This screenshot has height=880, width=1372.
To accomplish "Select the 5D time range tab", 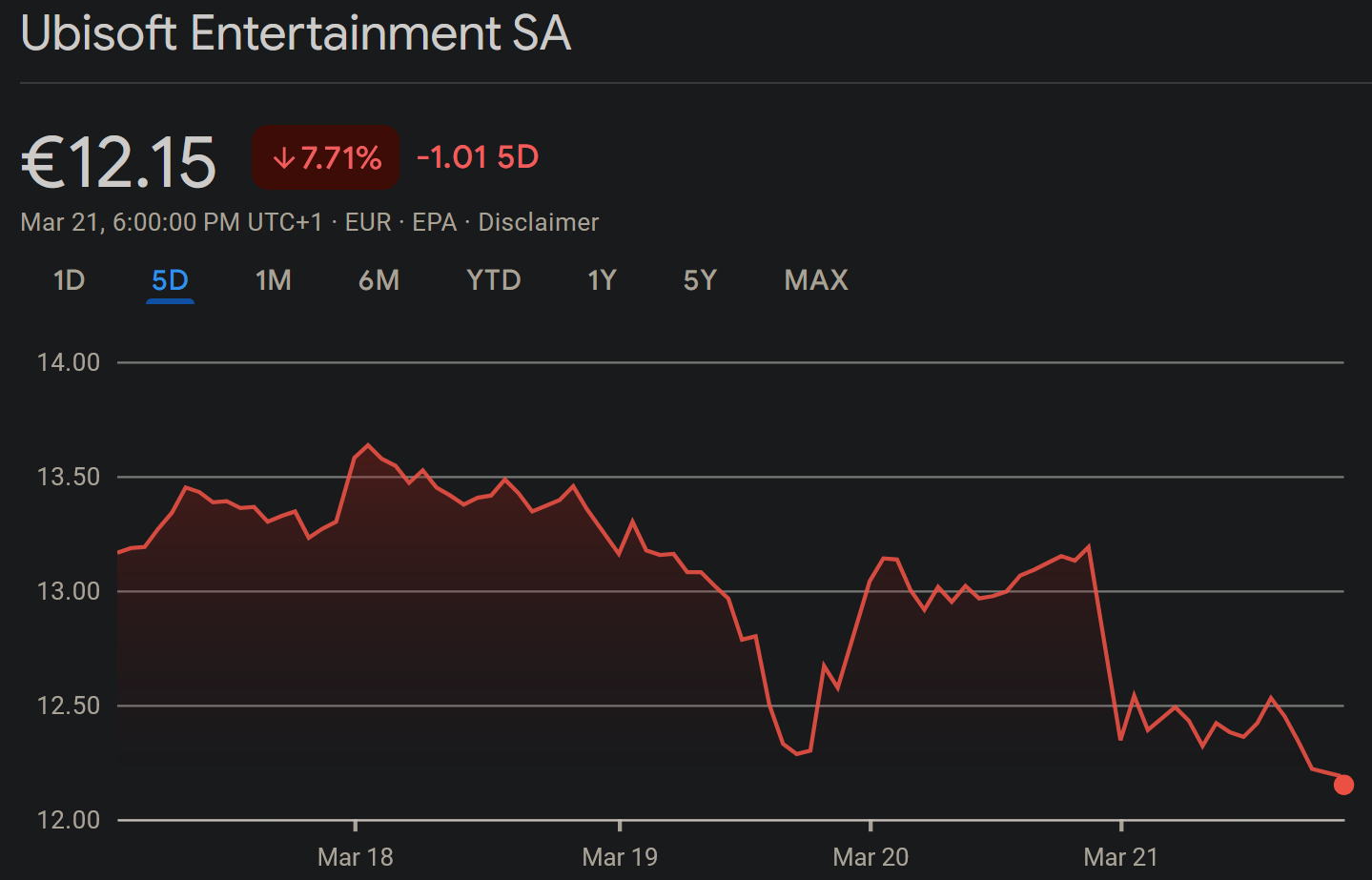I will click(x=171, y=280).
